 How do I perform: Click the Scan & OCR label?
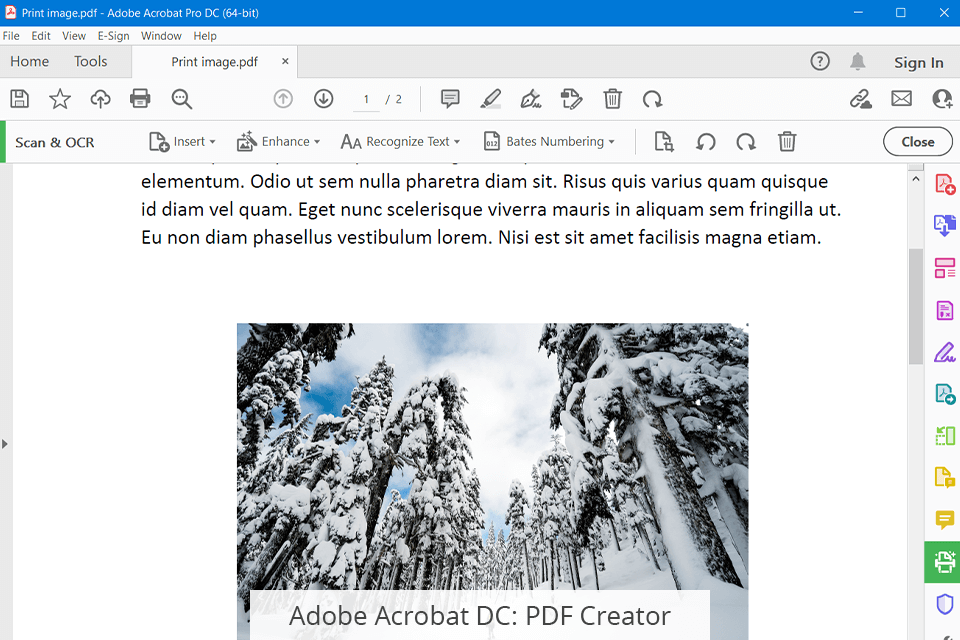(x=54, y=142)
